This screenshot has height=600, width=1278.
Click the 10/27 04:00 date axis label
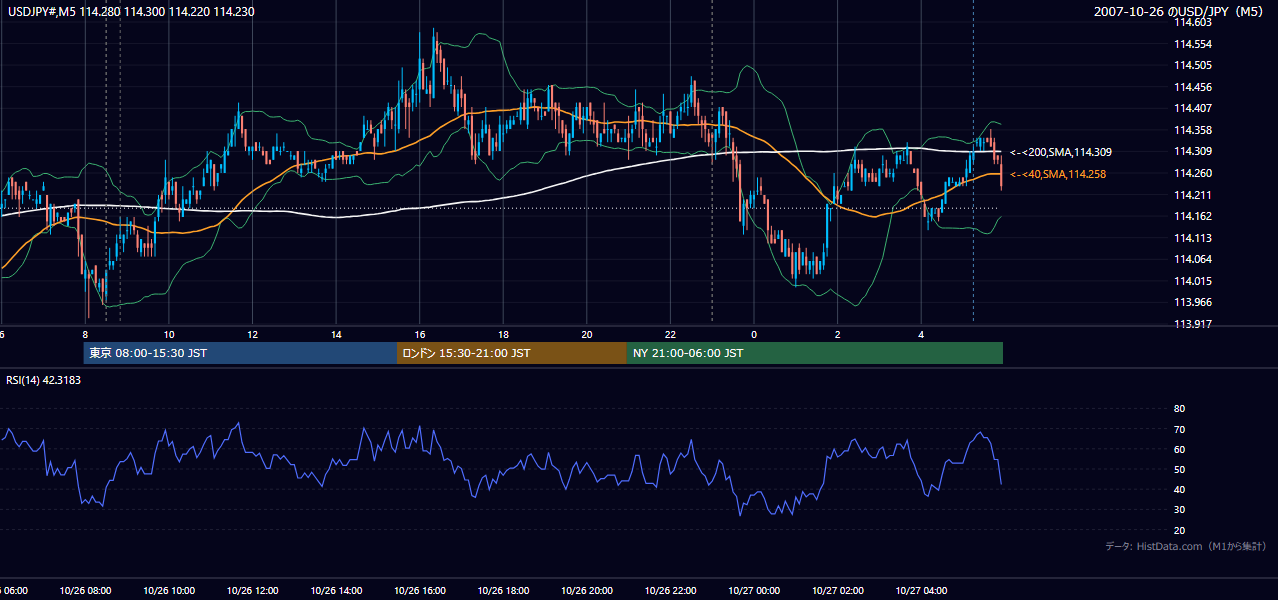pos(921,591)
